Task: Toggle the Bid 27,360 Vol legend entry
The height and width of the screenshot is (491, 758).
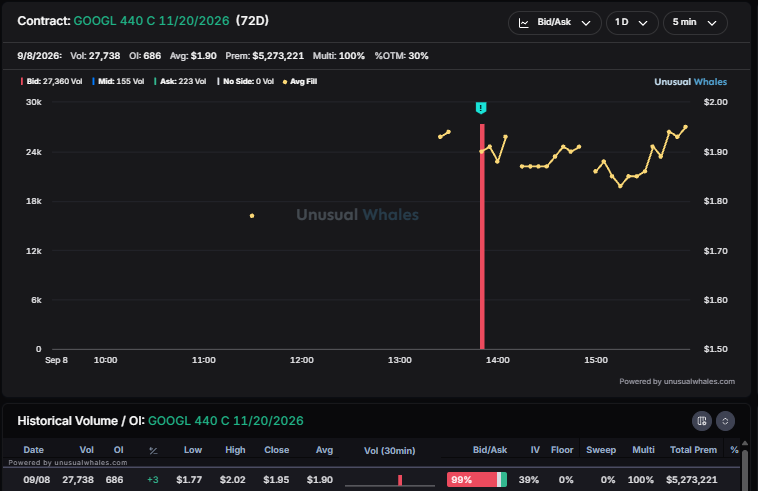Action: [51, 81]
